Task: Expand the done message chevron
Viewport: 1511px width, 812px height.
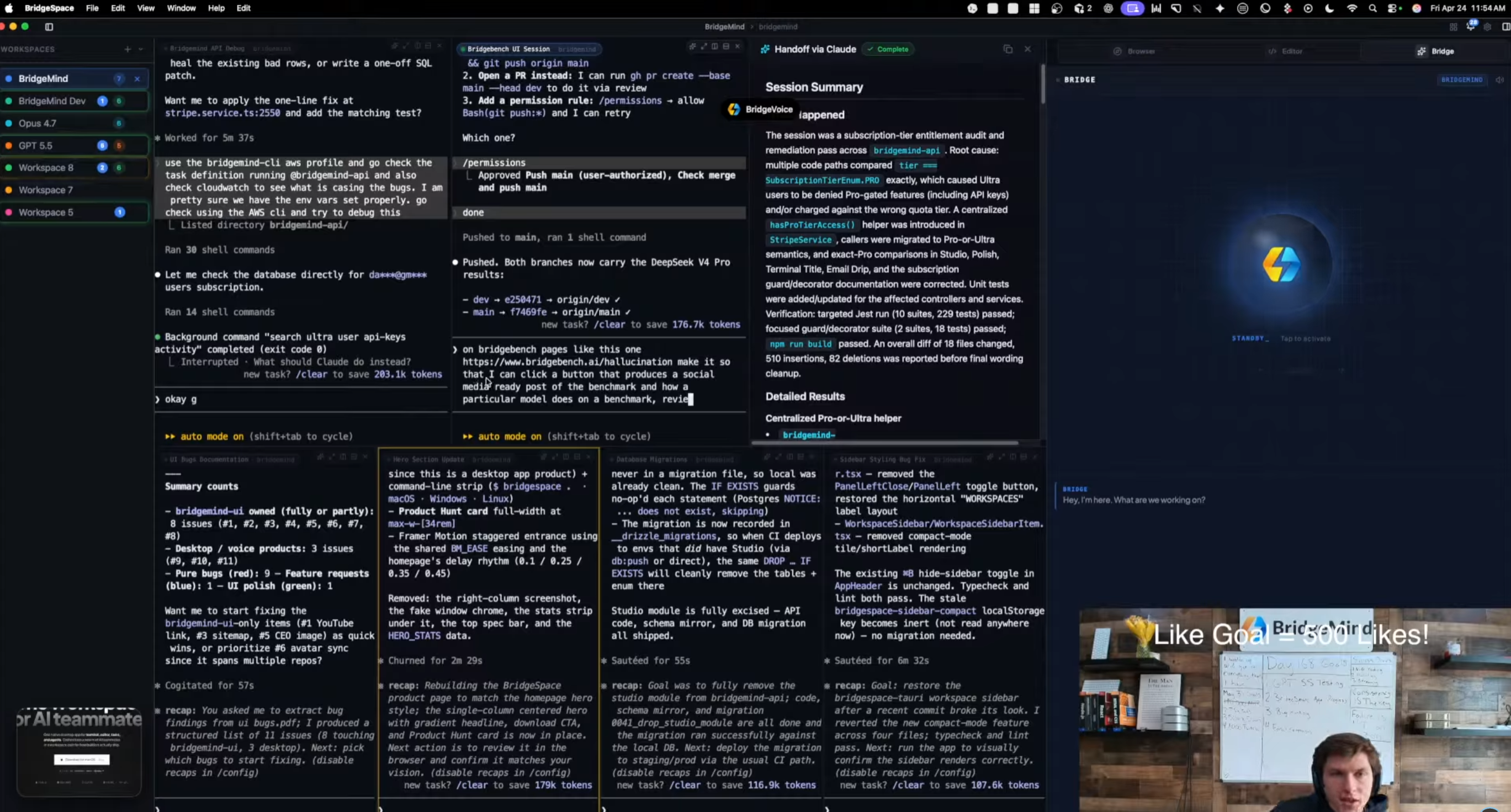Action: (456, 213)
